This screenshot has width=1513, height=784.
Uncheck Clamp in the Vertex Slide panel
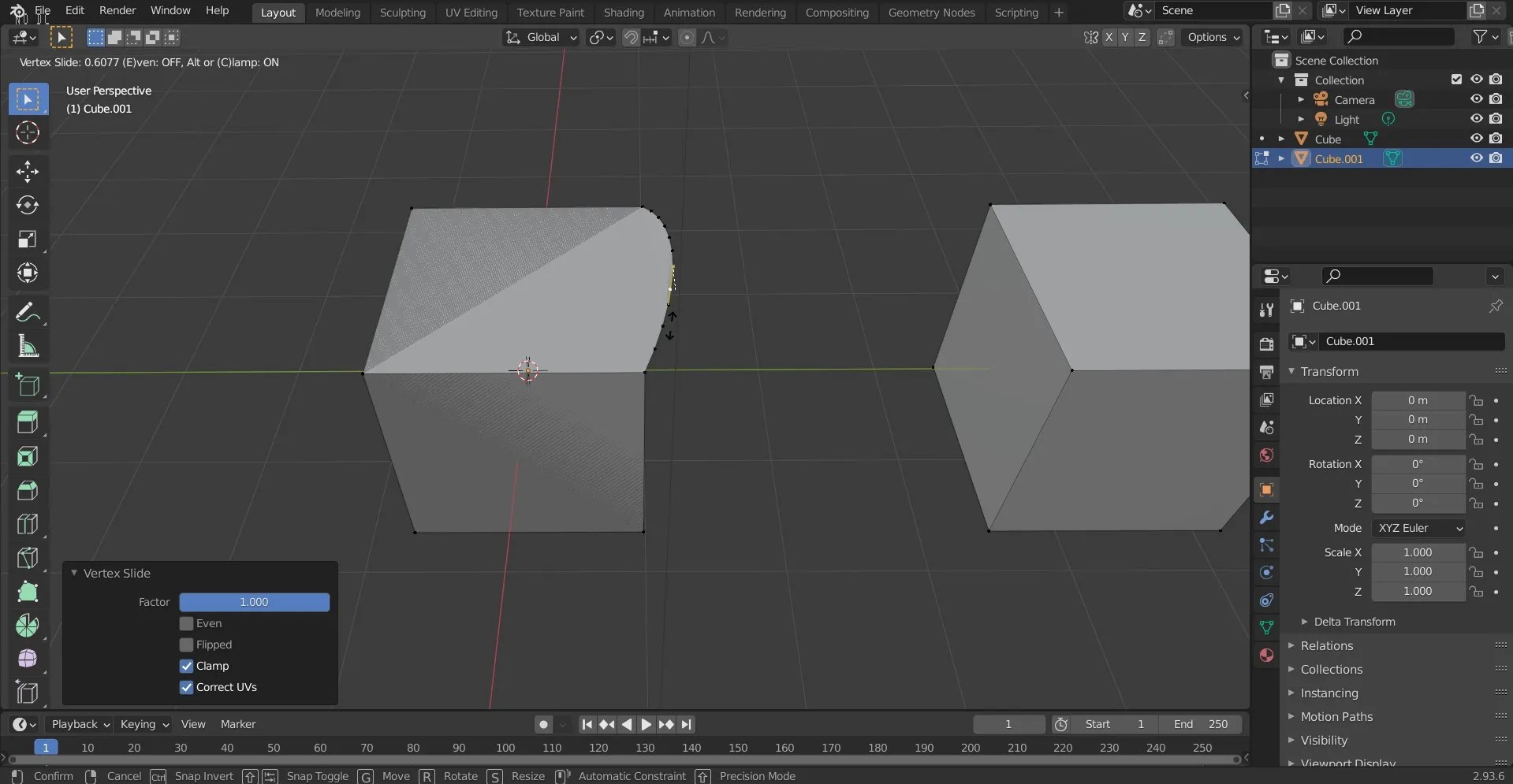point(186,666)
